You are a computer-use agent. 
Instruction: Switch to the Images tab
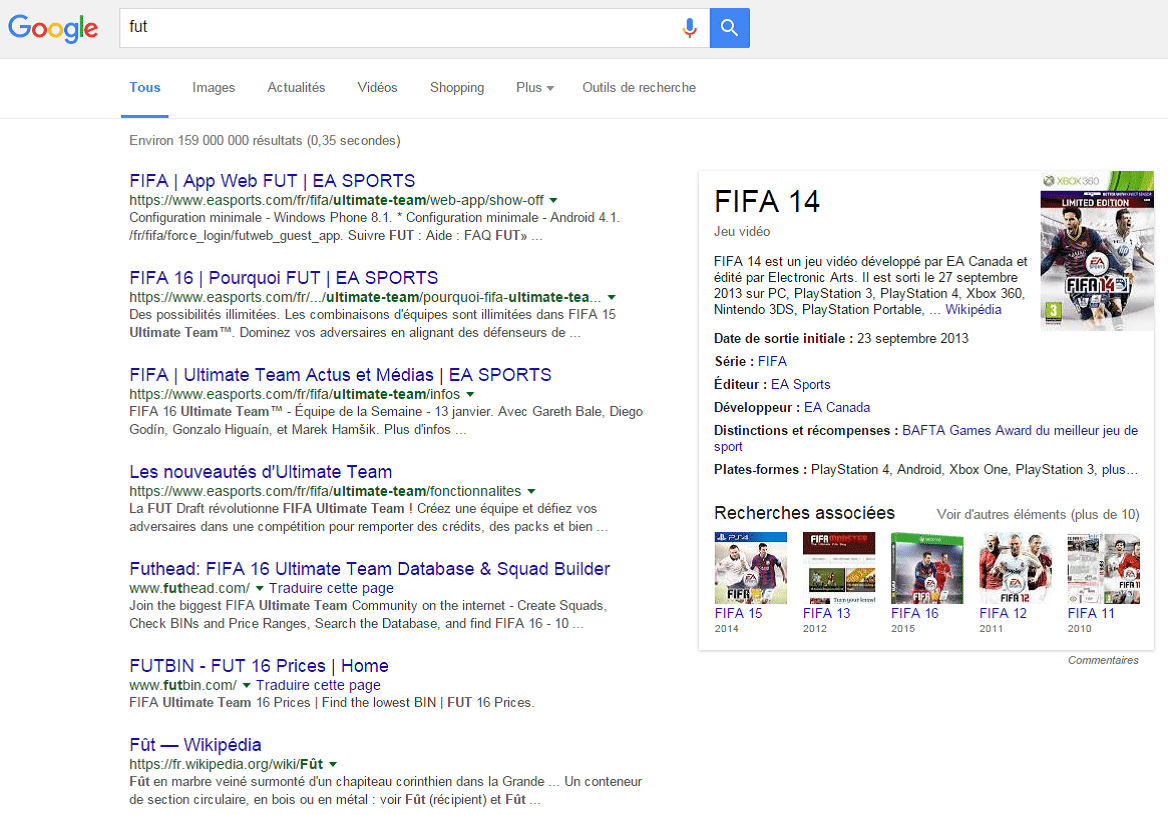pos(214,88)
